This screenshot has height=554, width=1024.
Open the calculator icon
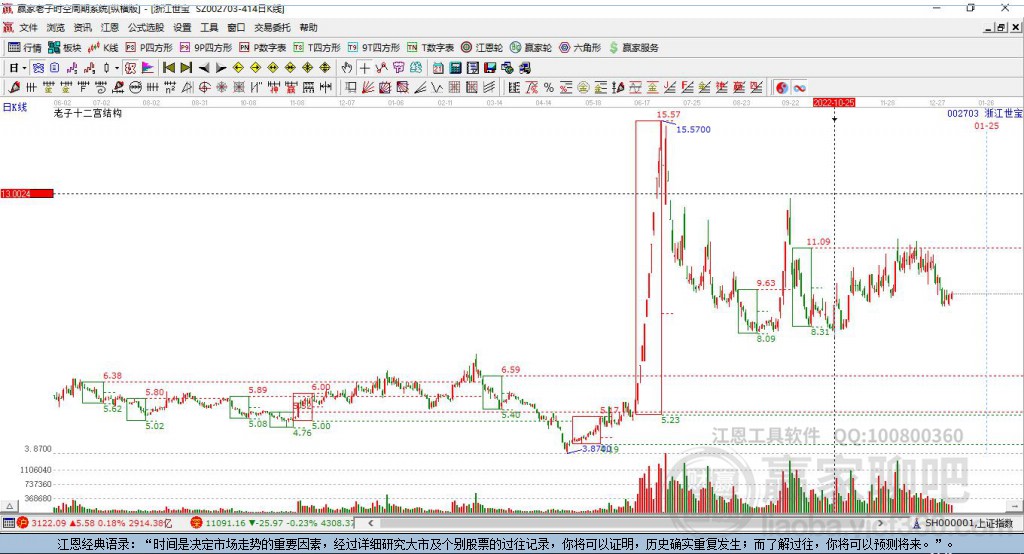455,68
